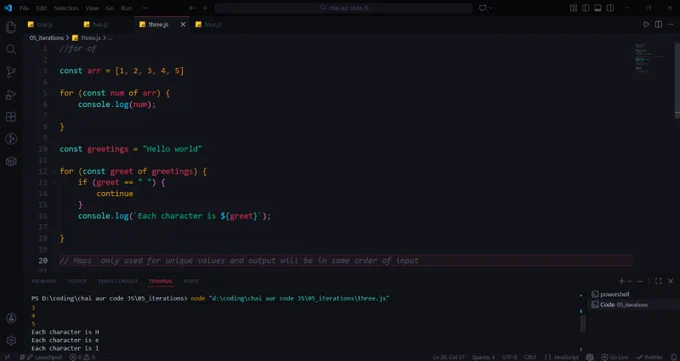The image size is (680, 361).
Task: Open the Customize Layout icon
Action: tap(573, 8)
